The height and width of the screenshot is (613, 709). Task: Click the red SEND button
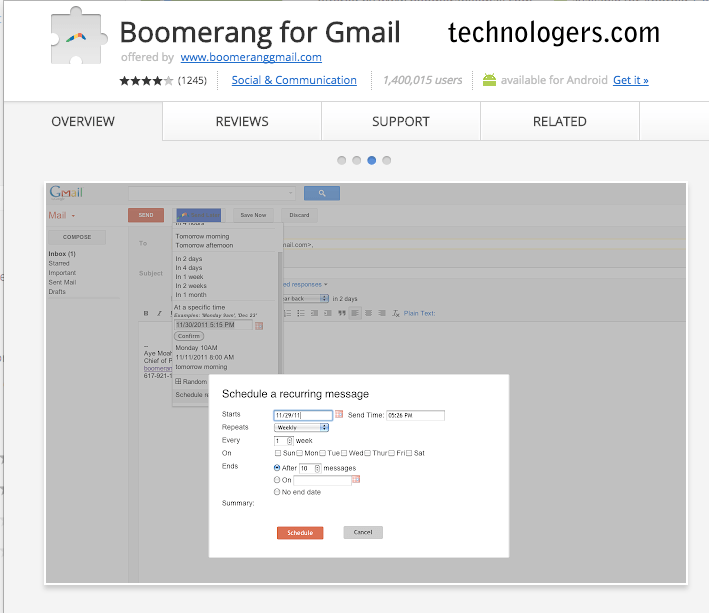146,215
